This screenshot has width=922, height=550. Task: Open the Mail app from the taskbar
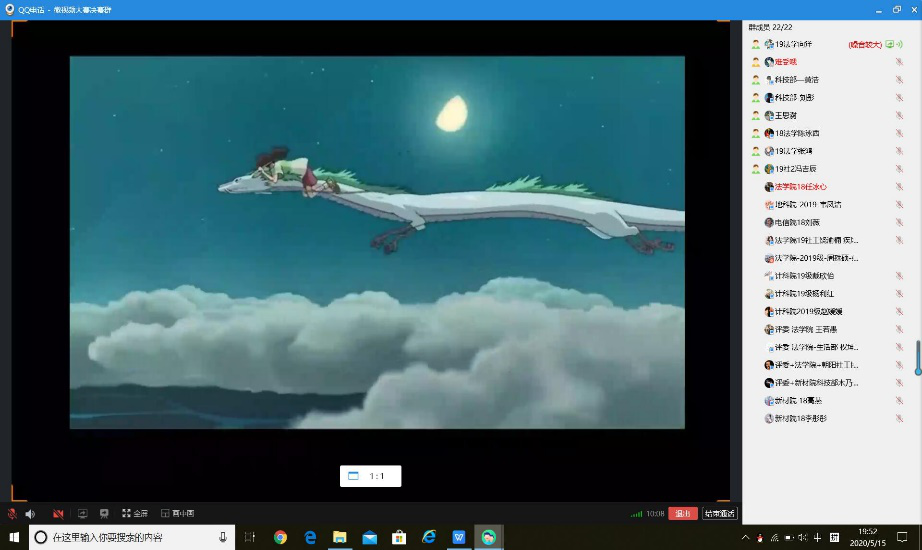pos(369,537)
